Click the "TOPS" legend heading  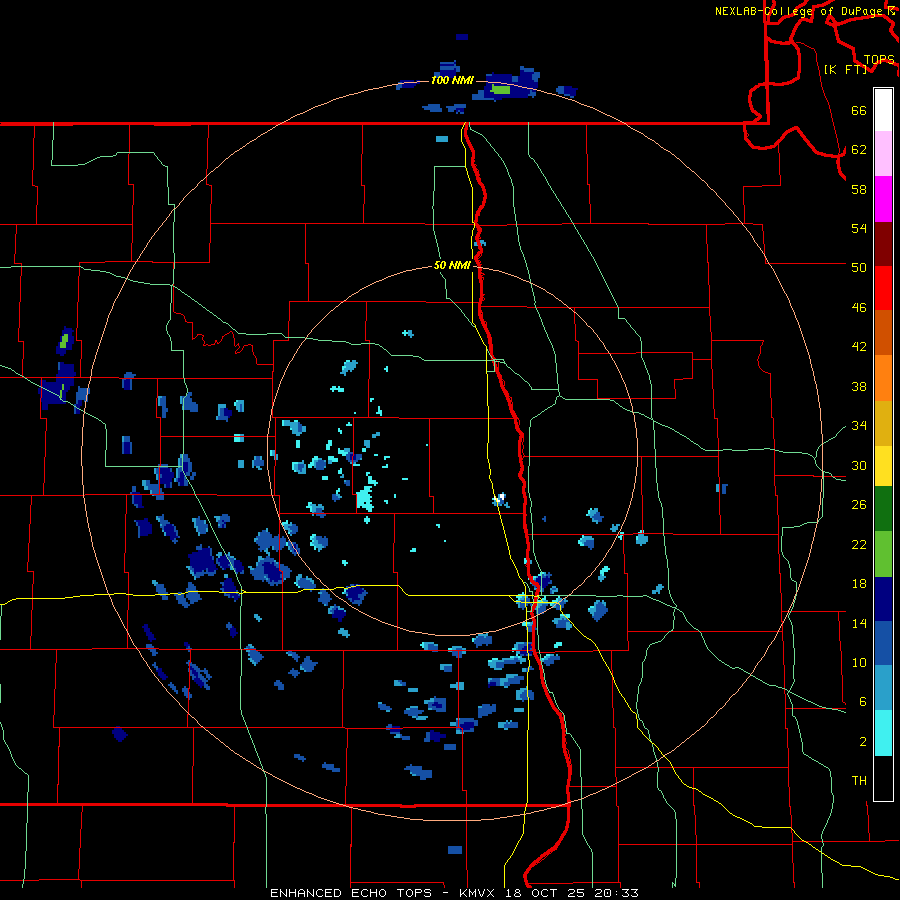coord(879,60)
